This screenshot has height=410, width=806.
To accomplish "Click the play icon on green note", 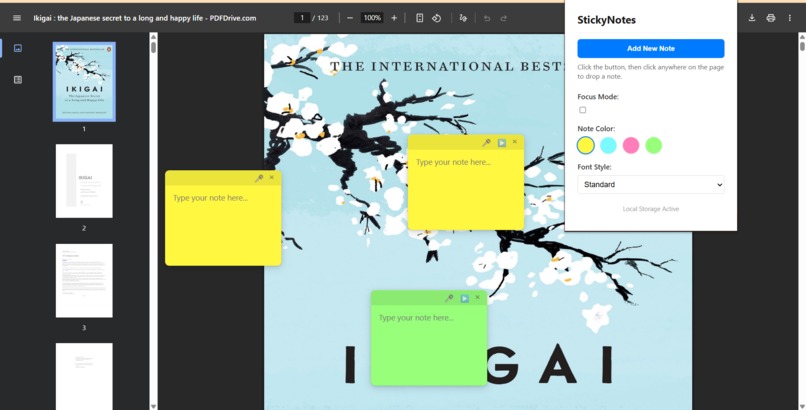I will 465,298.
